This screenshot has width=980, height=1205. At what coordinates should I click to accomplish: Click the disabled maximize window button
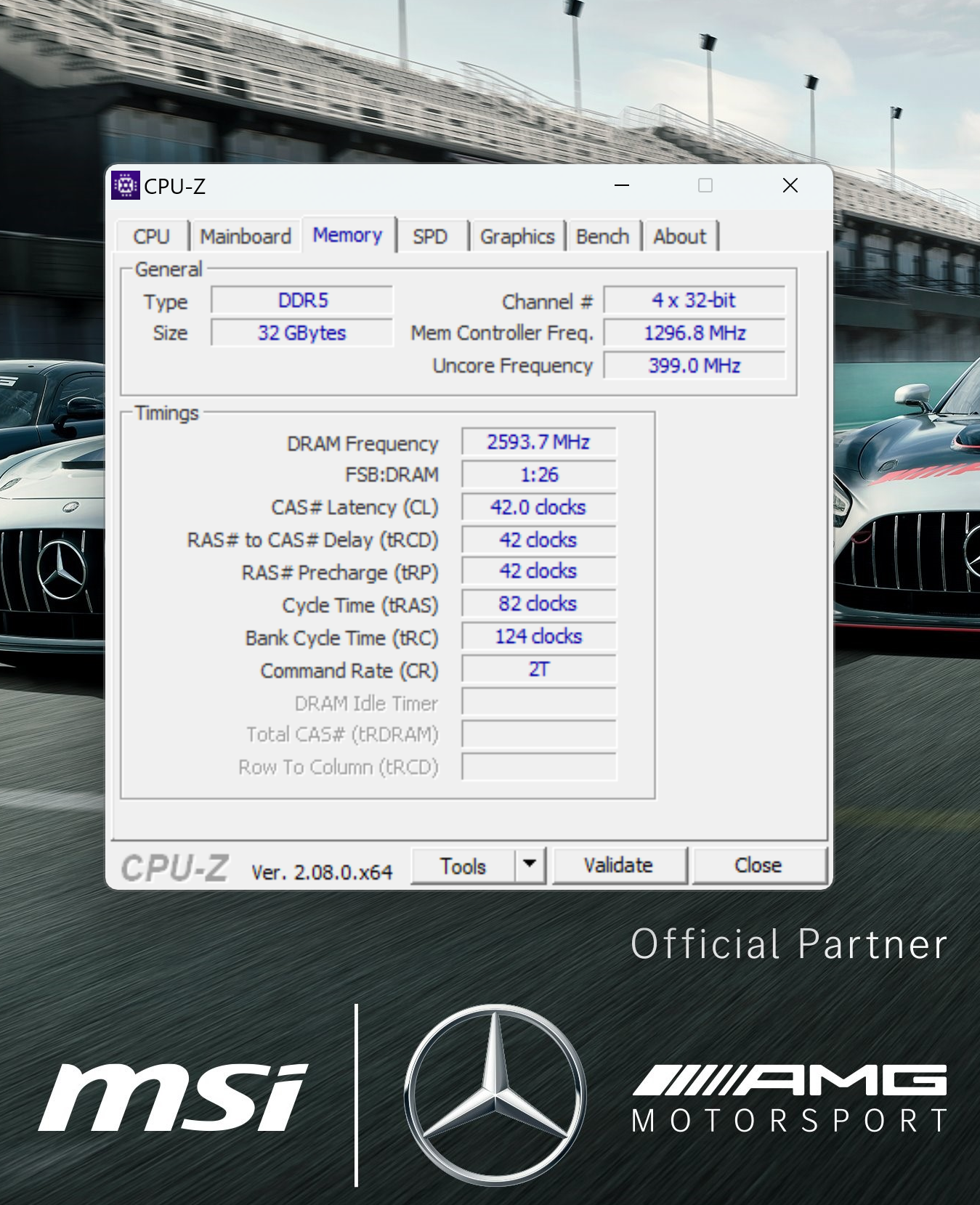pos(705,185)
